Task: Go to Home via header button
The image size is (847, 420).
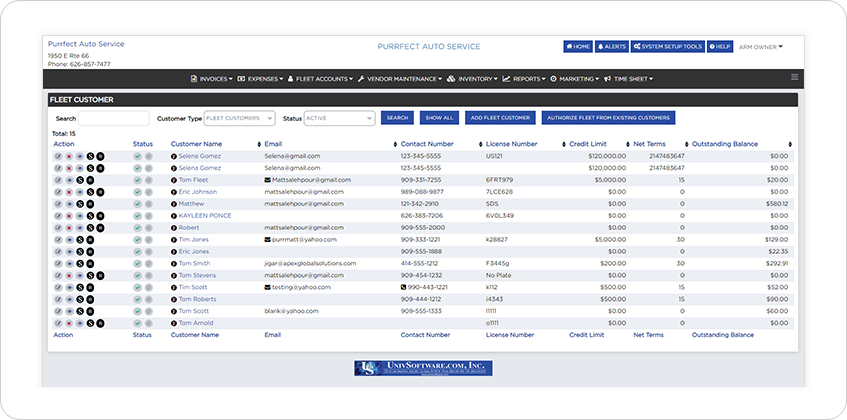Action: [x=578, y=47]
